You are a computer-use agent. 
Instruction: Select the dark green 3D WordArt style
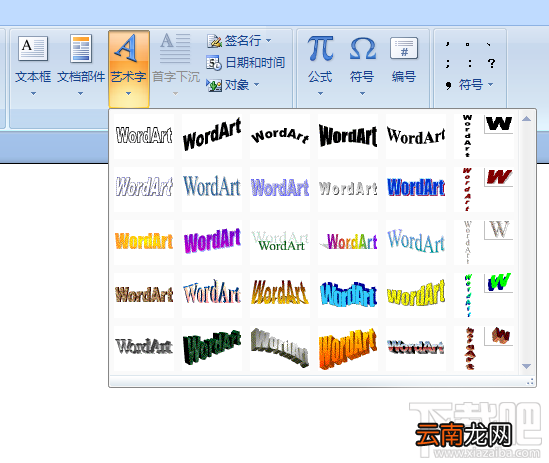212,348
